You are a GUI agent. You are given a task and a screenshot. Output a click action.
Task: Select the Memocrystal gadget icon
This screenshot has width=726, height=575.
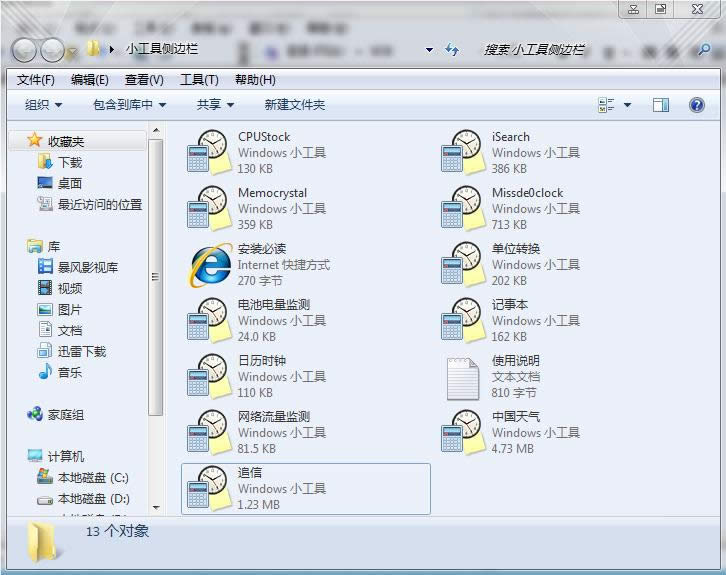pos(208,210)
